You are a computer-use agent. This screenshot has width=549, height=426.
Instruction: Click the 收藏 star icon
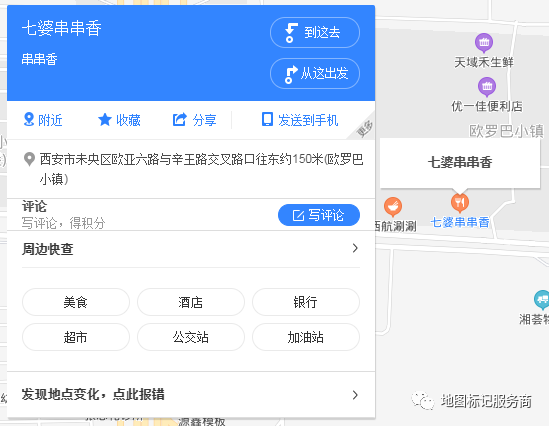[x=104, y=120]
